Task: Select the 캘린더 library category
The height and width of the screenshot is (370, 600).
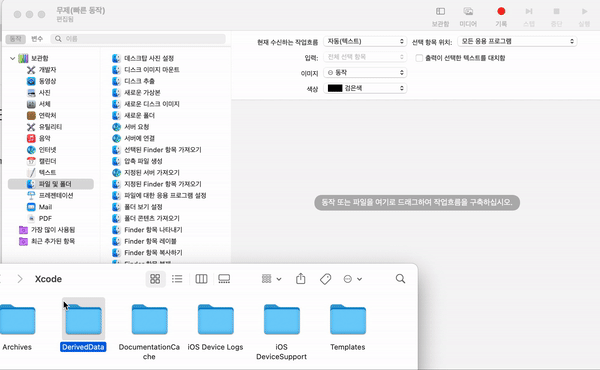Action: tap(47, 161)
